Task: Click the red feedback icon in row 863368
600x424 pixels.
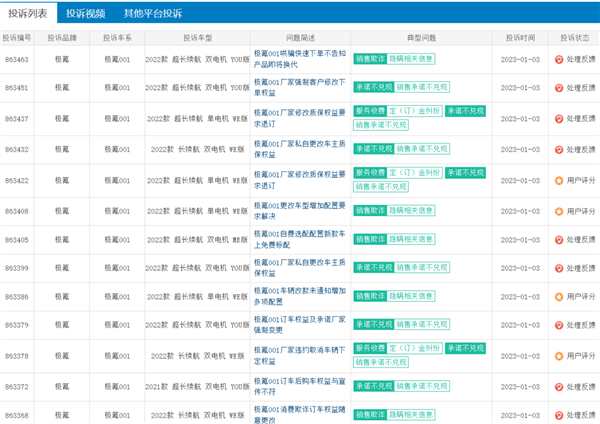Action: point(559,415)
